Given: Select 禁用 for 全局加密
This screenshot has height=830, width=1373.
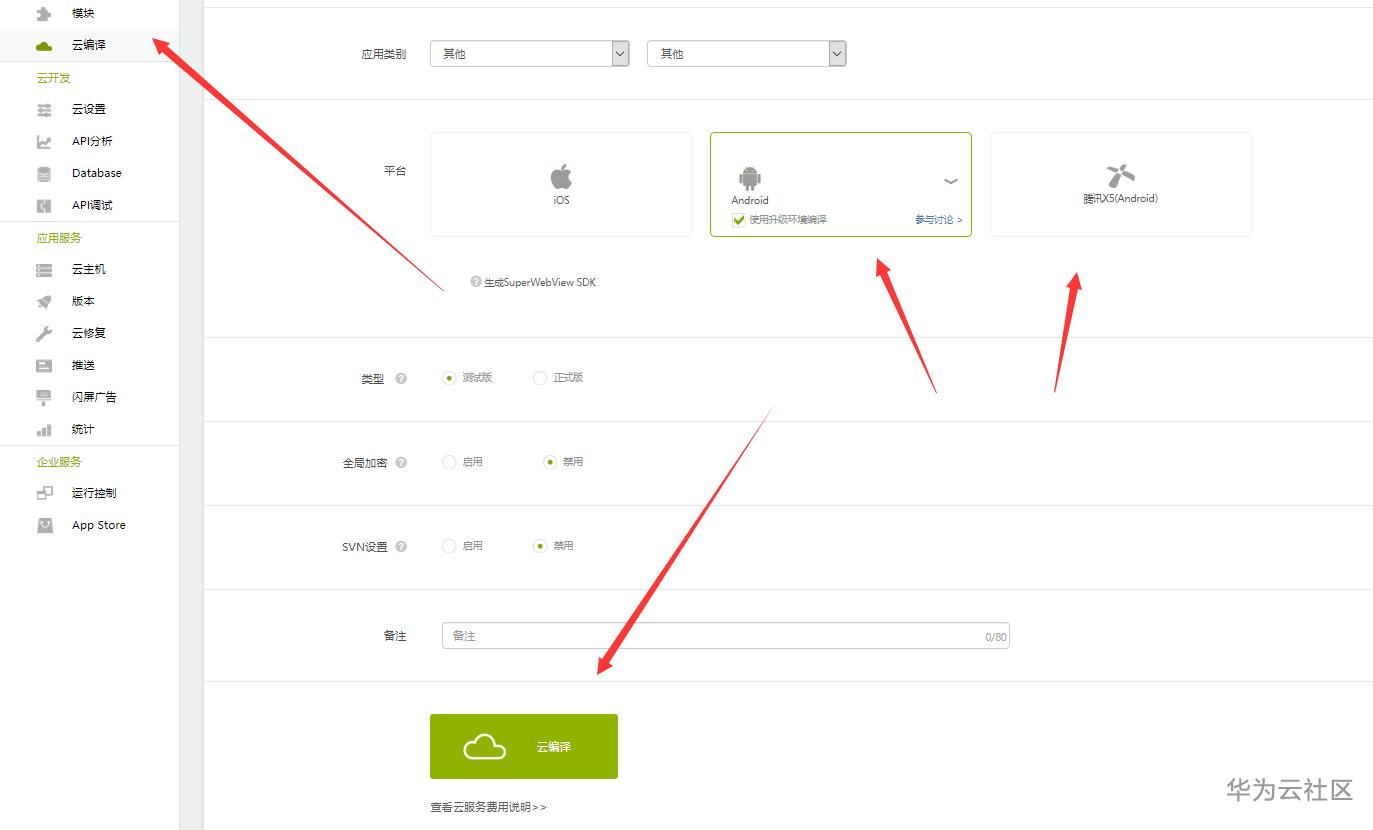Looking at the screenshot, I should pos(549,462).
